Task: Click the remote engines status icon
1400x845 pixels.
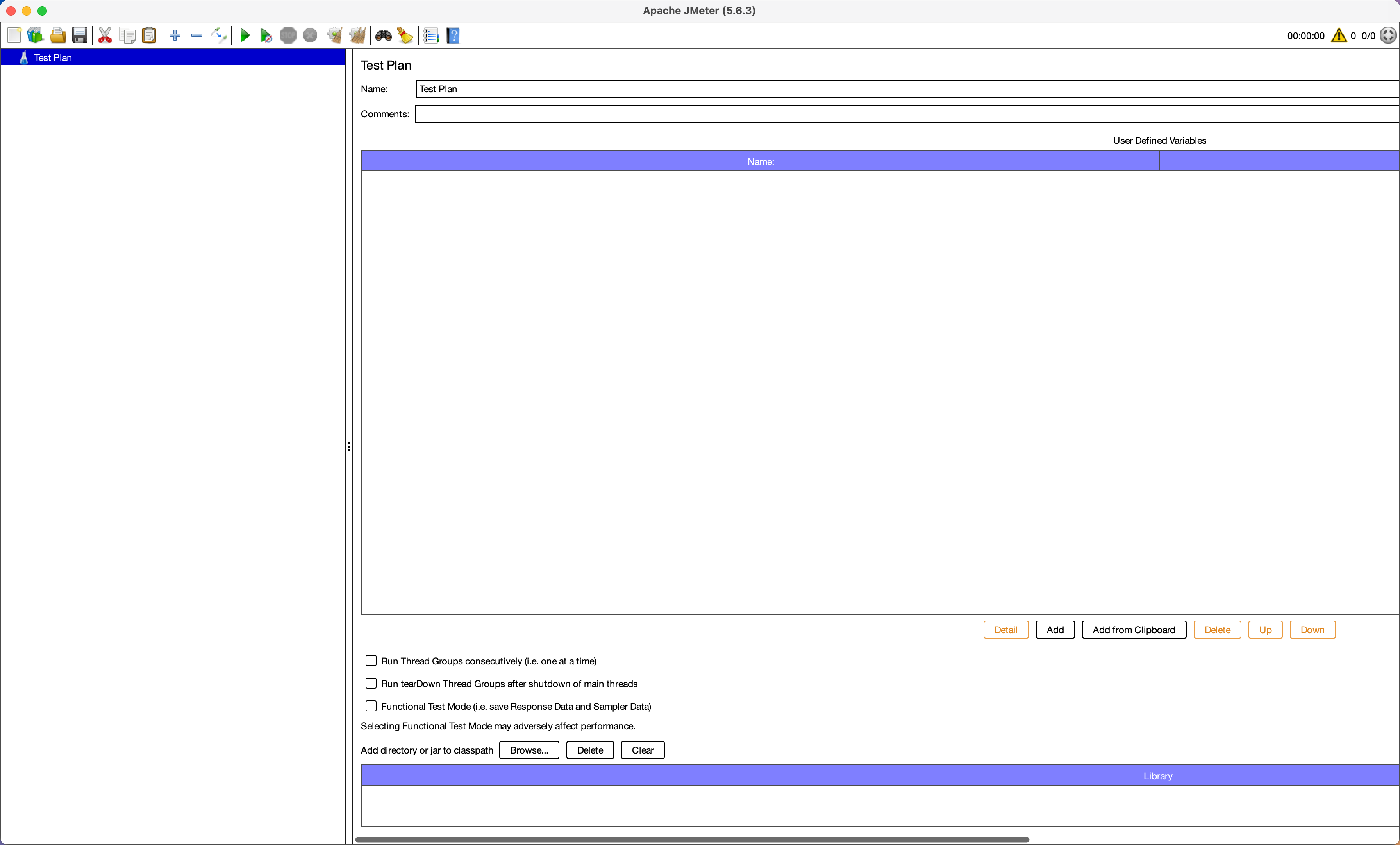Action: coord(1388,35)
